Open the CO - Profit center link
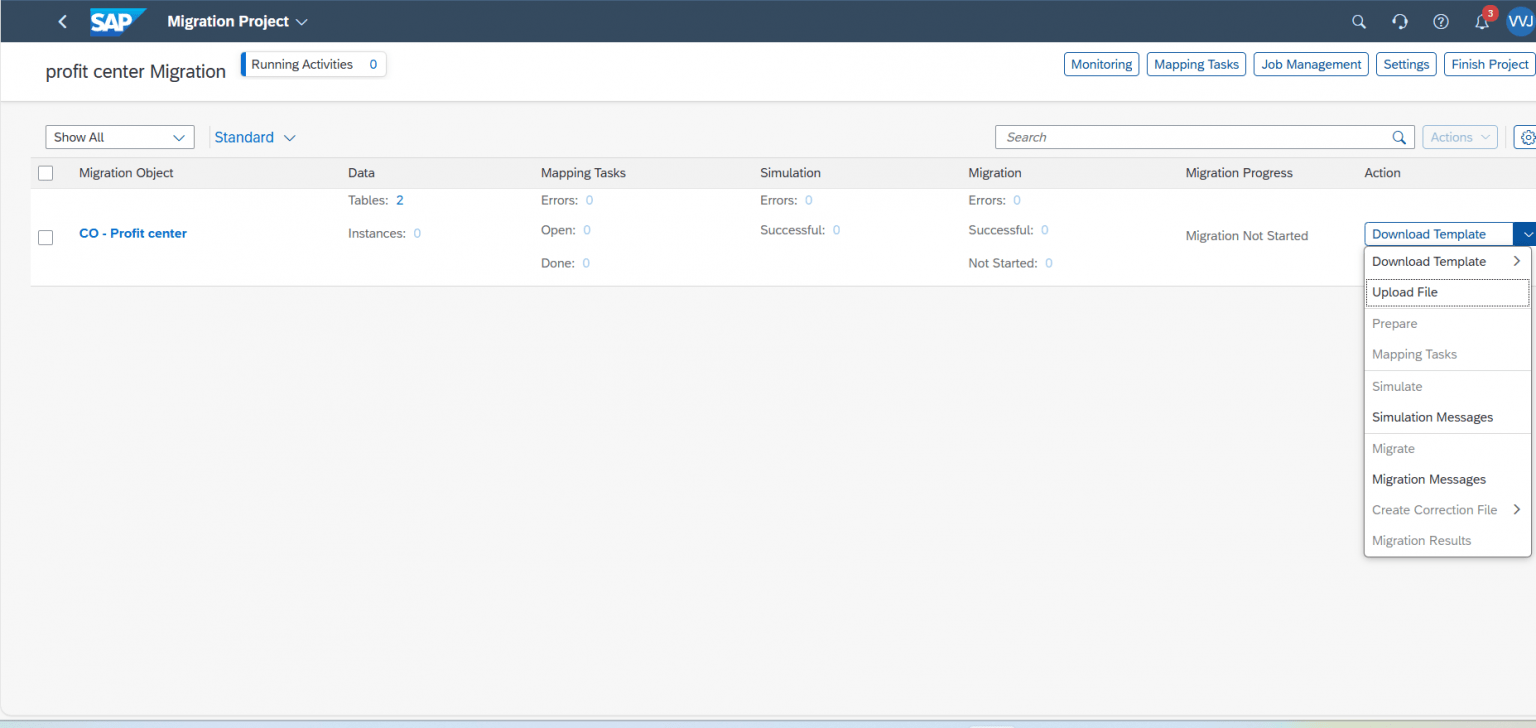1536x728 pixels. (132, 233)
